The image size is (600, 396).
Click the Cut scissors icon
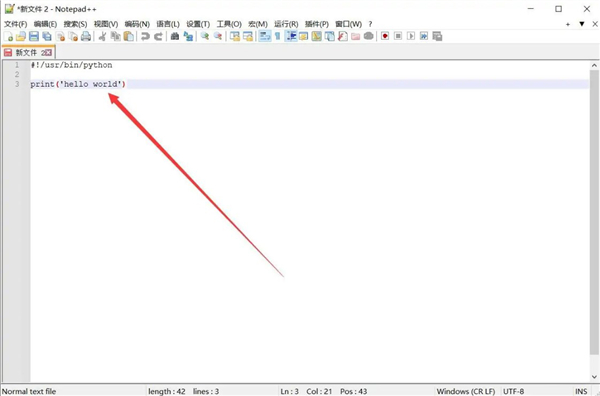(103, 36)
